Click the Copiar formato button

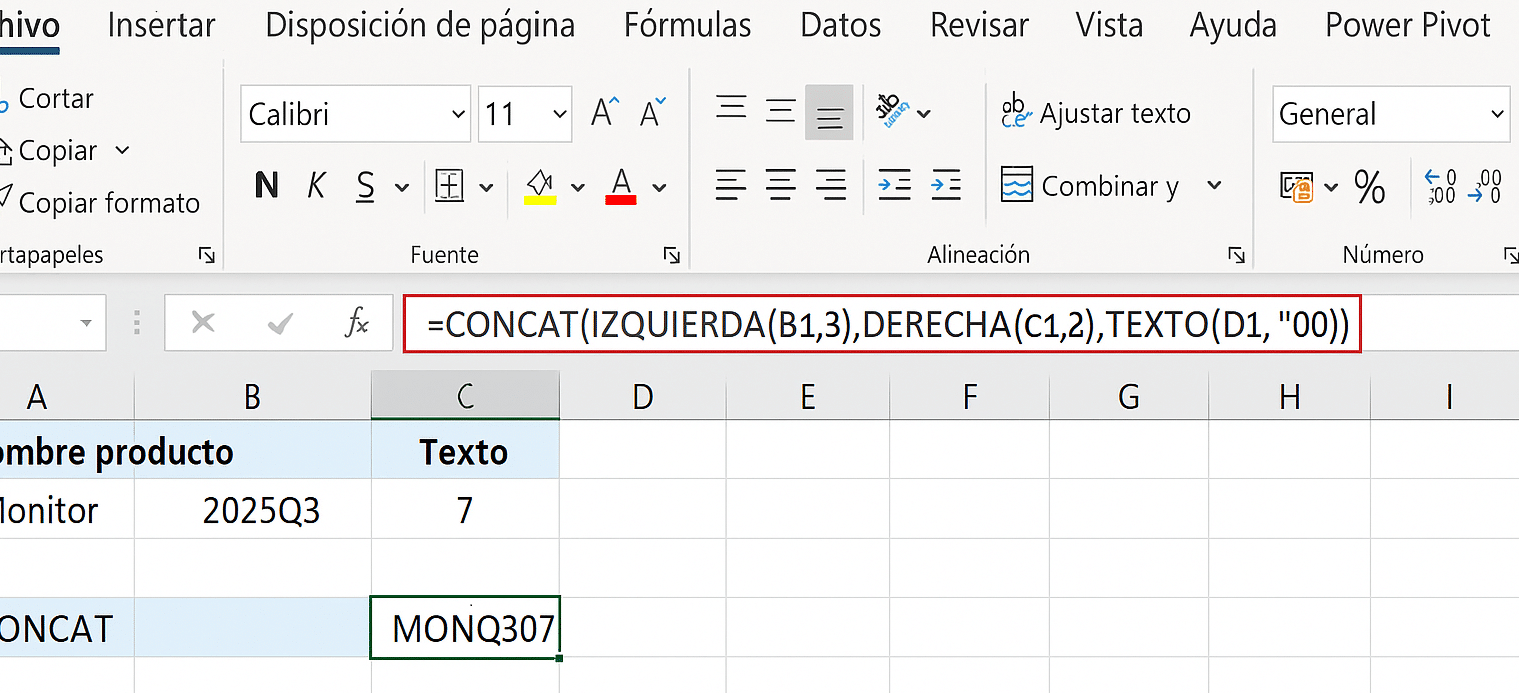108,203
